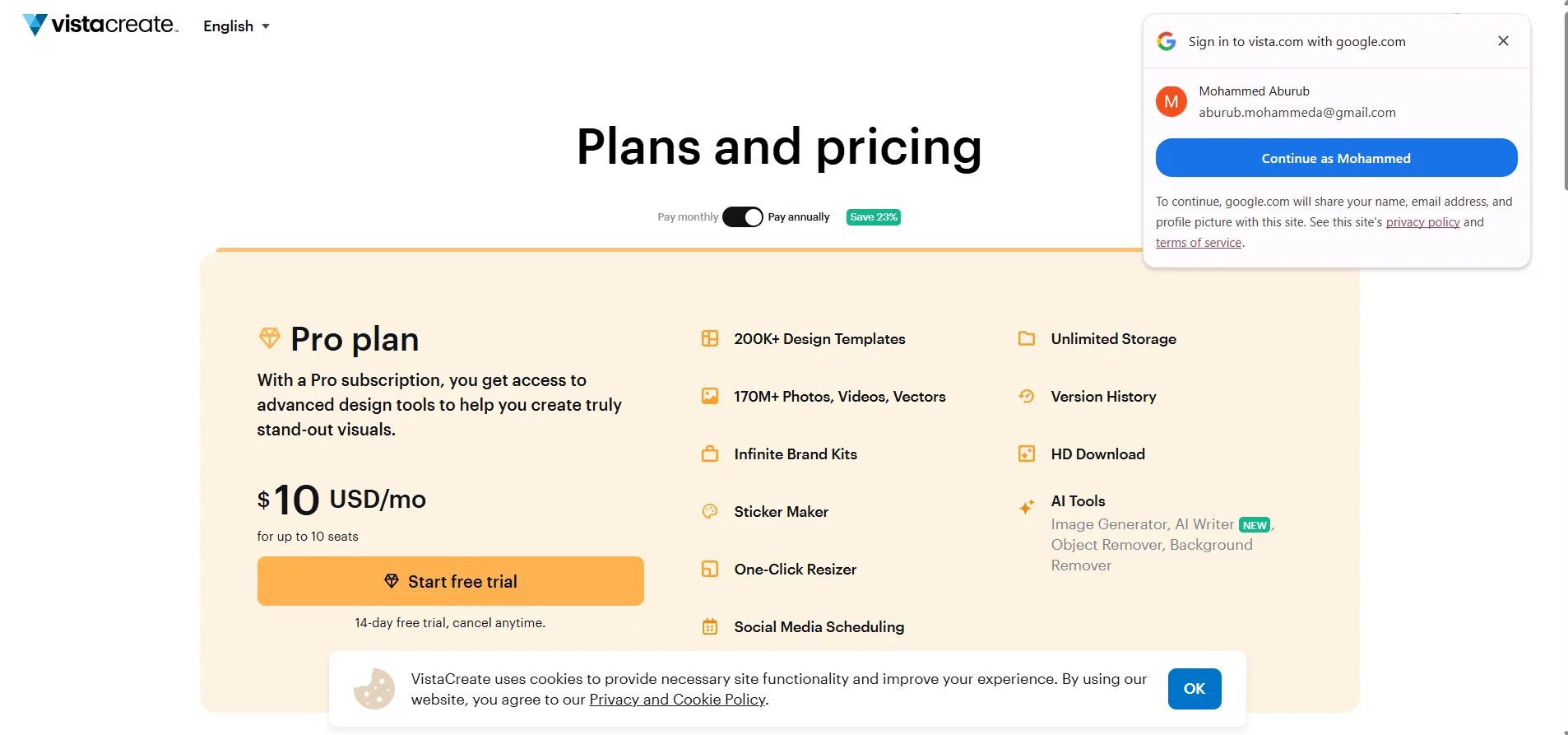Continue as Mohammed with Google
The width and height of the screenshot is (1568, 735).
1336,158
